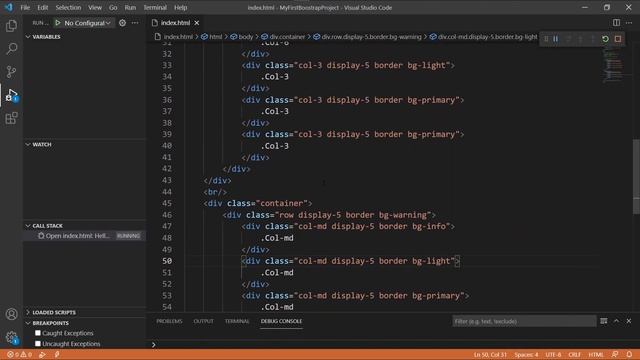The width and height of the screenshot is (640, 360).
Task: Toggle the Caught Exceptions checkbox
Action: (x=38, y=333)
